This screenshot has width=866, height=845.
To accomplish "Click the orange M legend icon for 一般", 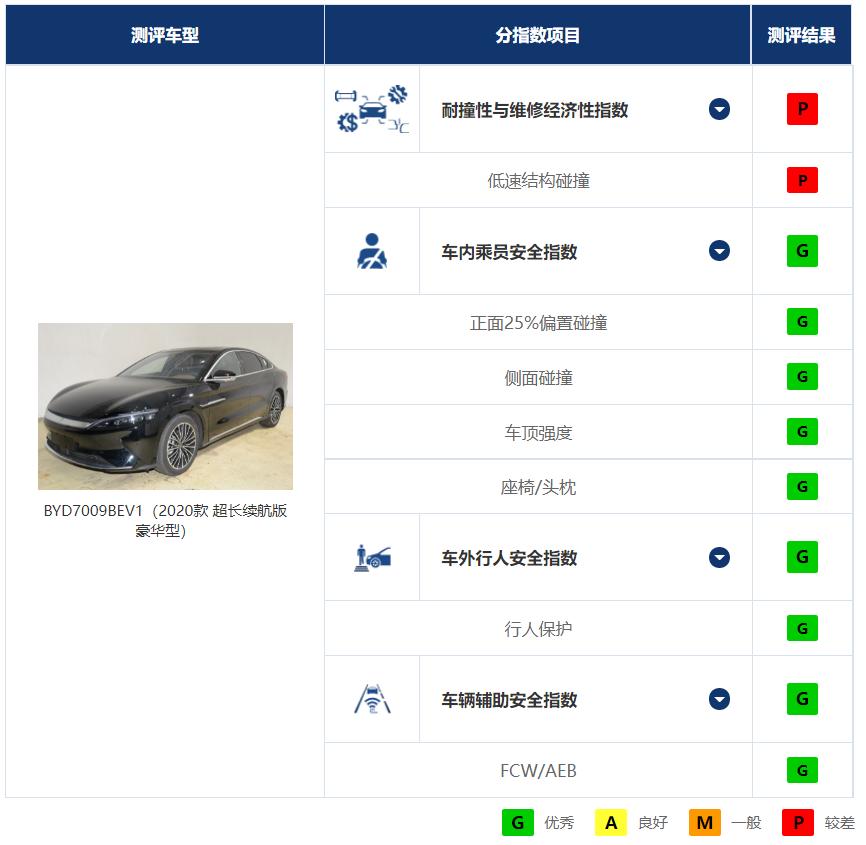I will pyautogui.click(x=704, y=822).
